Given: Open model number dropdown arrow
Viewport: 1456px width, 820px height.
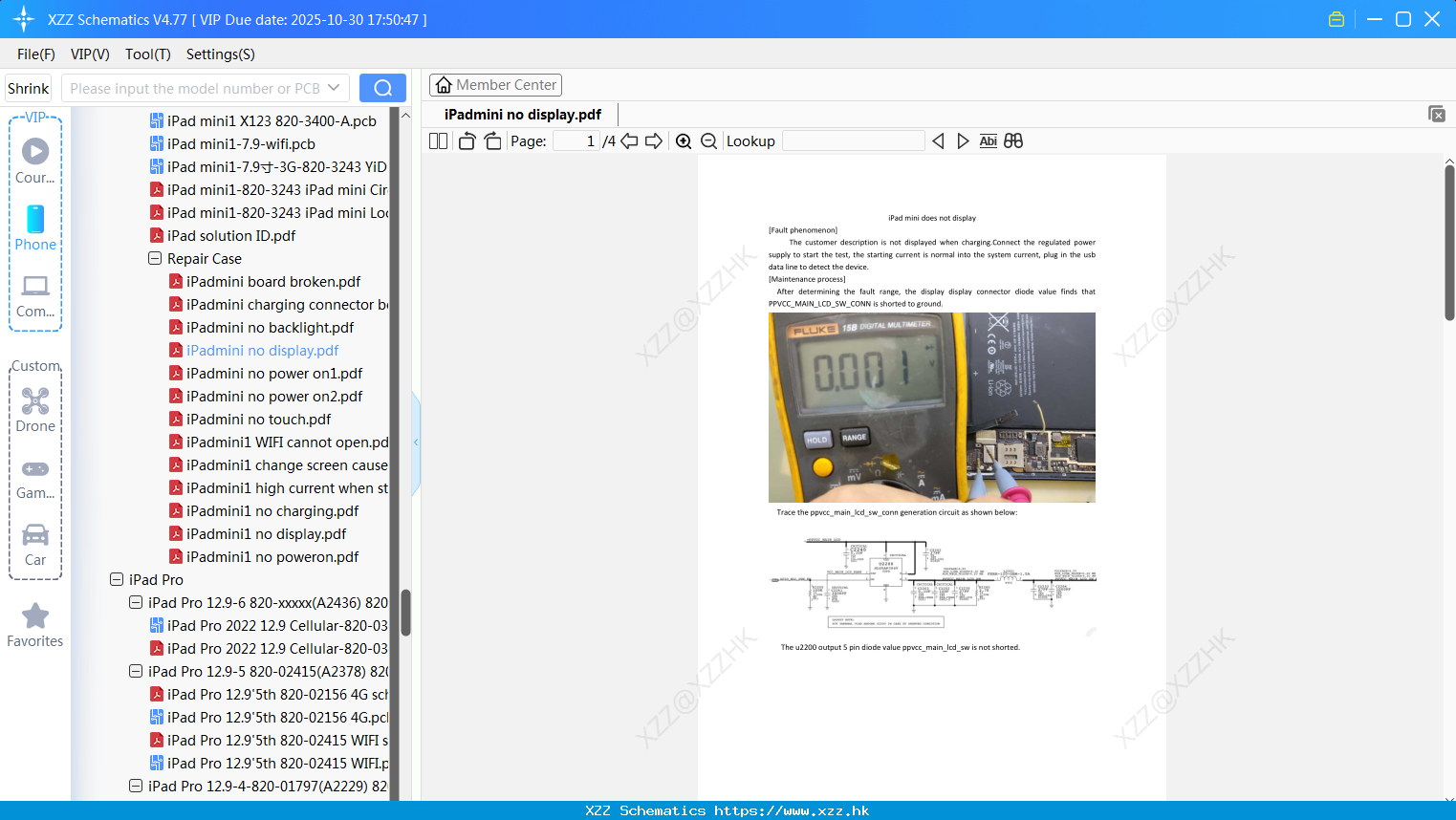Looking at the screenshot, I should coord(334,88).
